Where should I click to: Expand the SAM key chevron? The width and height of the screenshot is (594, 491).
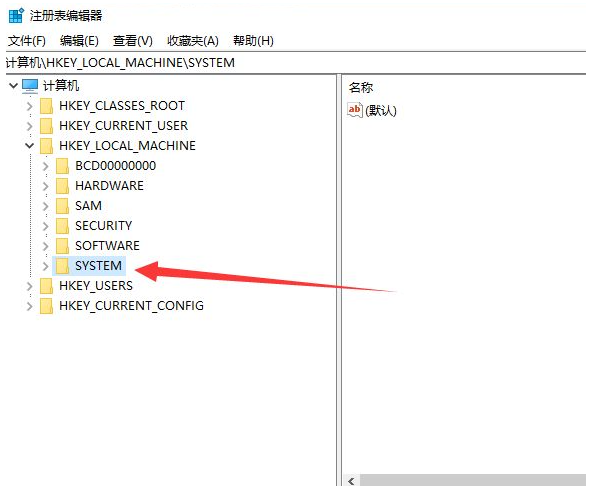coord(45,206)
